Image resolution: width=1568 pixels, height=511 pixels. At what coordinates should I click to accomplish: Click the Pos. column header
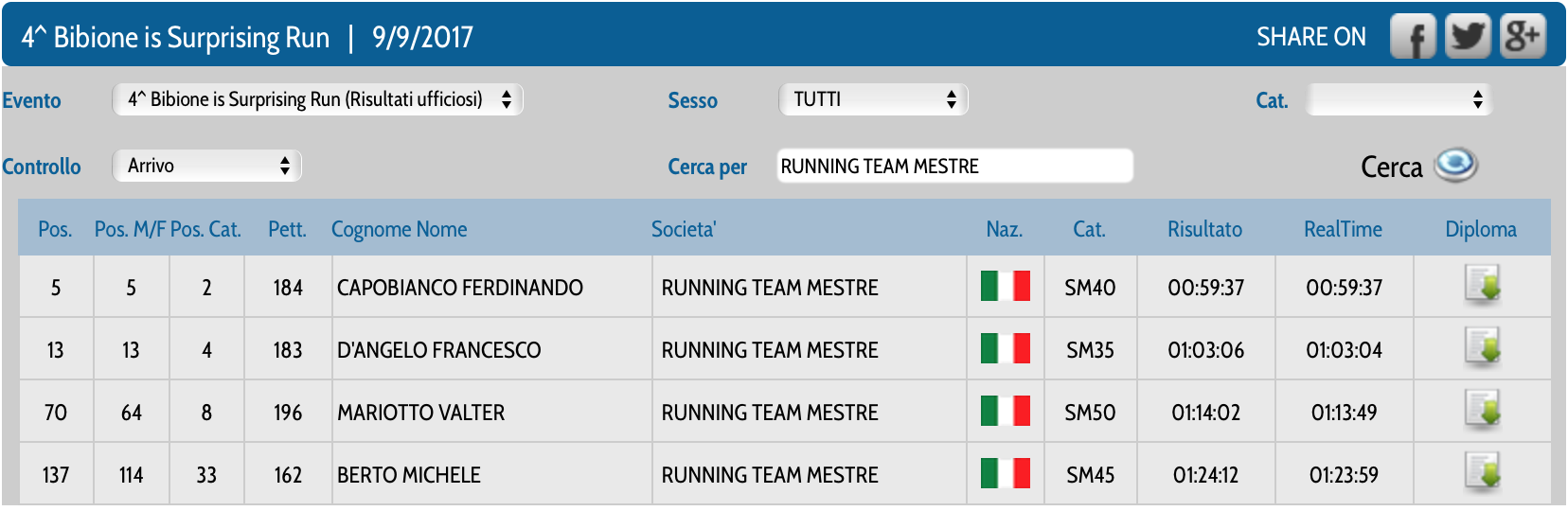[x=55, y=229]
